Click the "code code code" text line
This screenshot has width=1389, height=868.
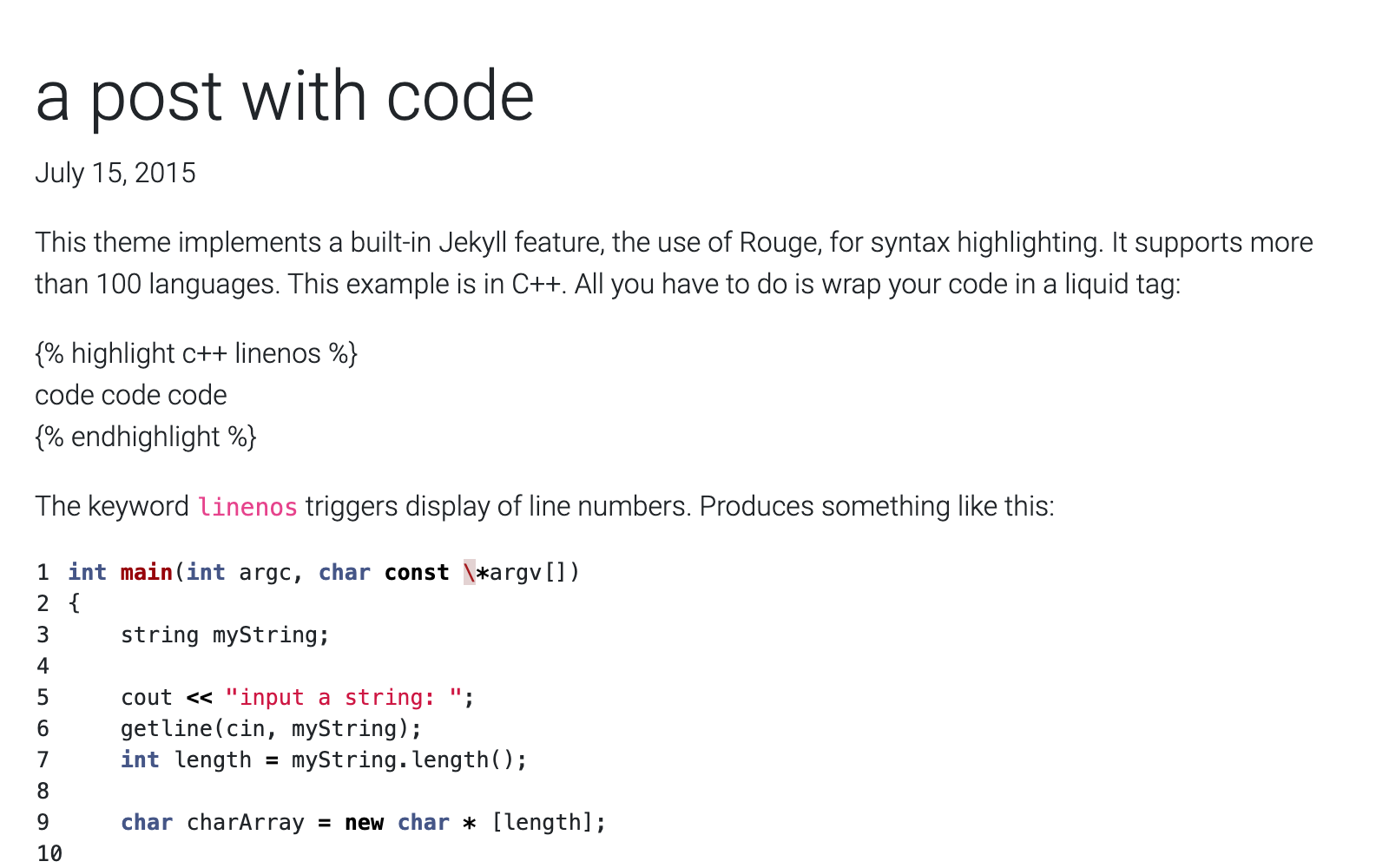coord(131,395)
